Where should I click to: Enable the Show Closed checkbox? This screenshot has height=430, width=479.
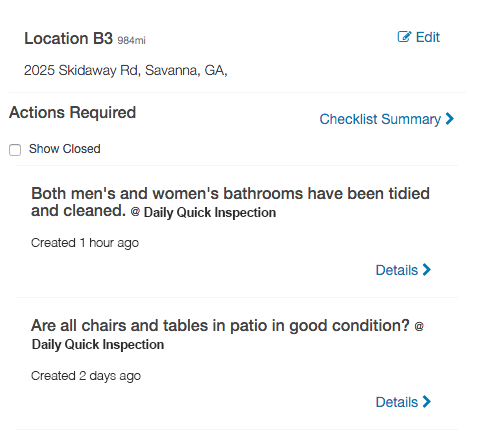[15, 150]
